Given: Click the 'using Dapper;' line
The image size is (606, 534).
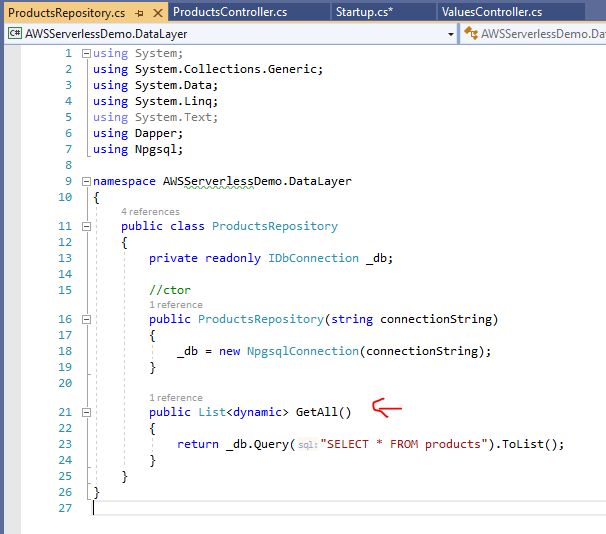Looking at the screenshot, I should [138, 133].
